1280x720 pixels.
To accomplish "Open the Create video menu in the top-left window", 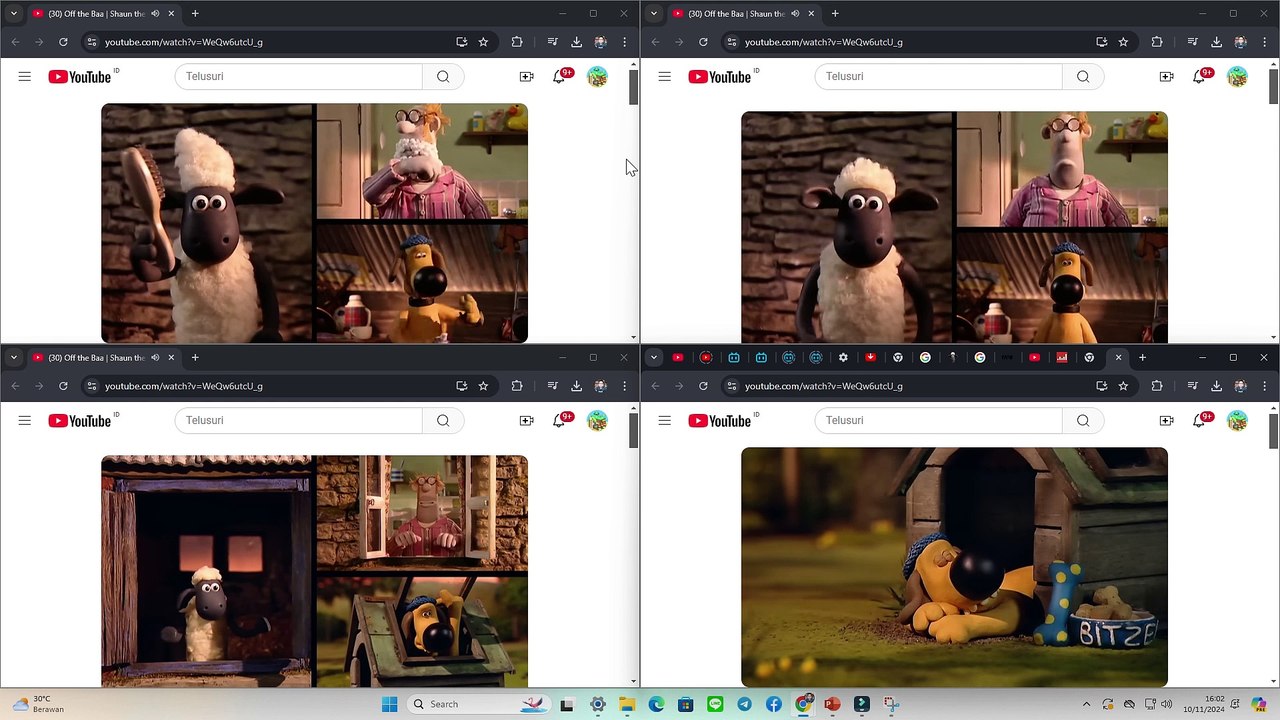I will coord(526,77).
